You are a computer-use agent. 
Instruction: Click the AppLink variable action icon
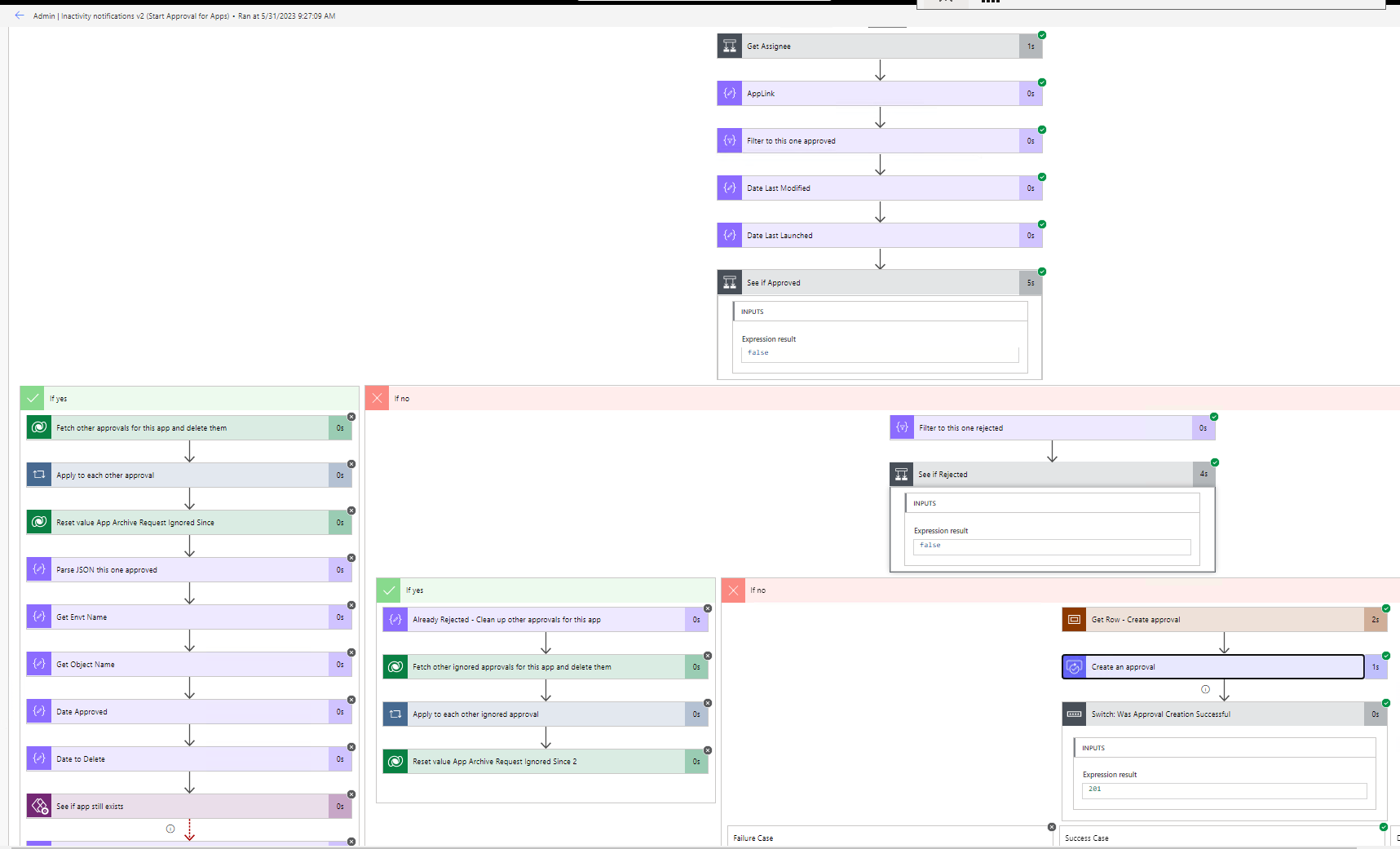(x=729, y=93)
